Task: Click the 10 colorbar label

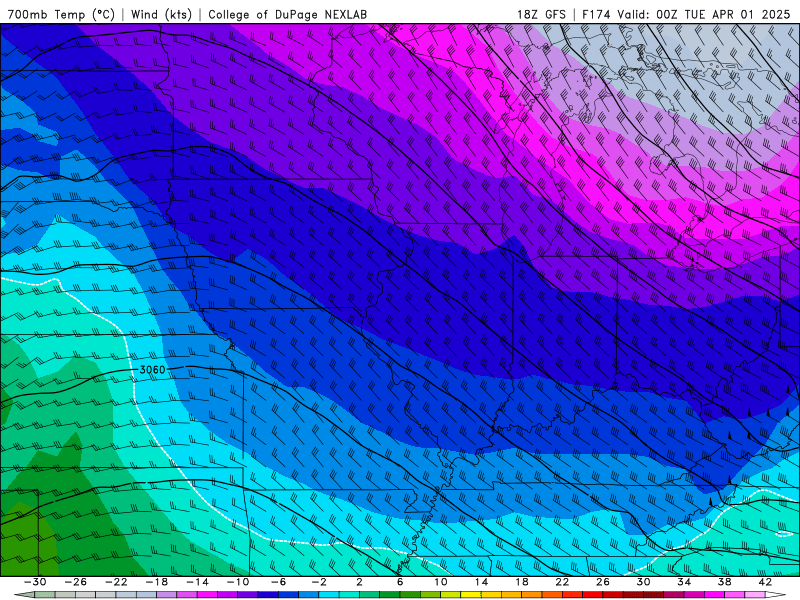Action: pyautogui.click(x=441, y=582)
